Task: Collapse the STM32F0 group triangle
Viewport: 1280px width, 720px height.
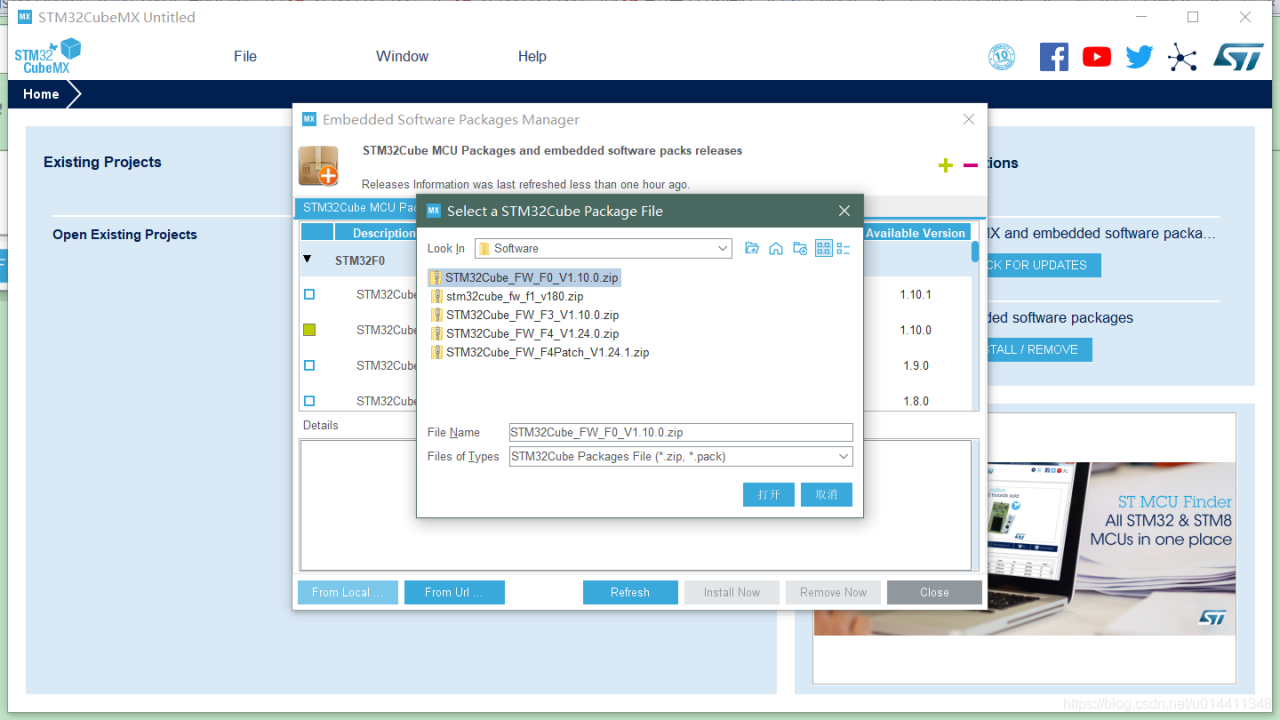Action: (x=307, y=259)
